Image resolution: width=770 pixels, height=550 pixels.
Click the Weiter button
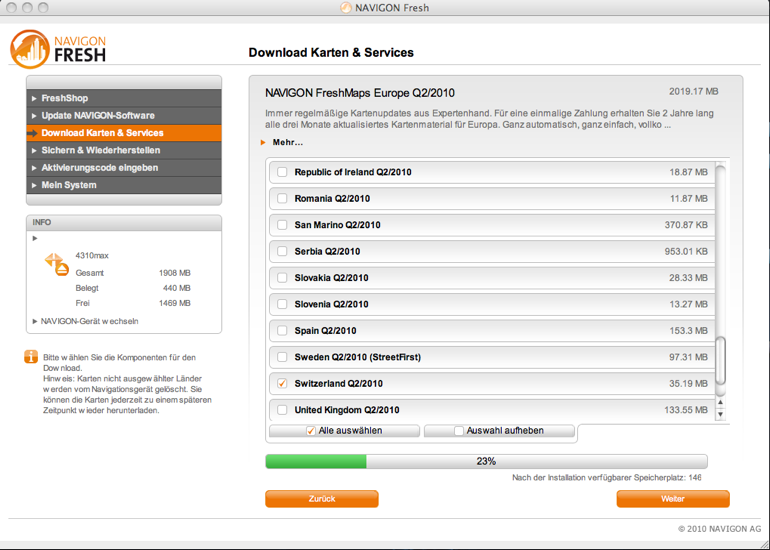pyautogui.click(x=673, y=499)
